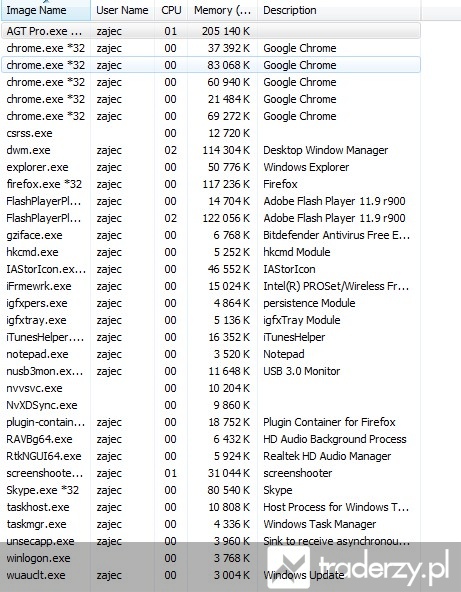The height and width of the screenshot is (592, 461).
Task: Select the RtkNGUI64.exe Realtek Audio Manager row
Action: (x=211, y=456)
